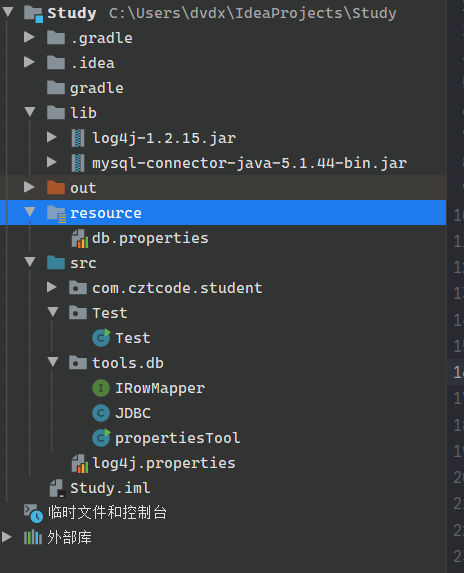Expand the com.cztcode.student package arrow
Screen dimensions: 464x573
click(x=52, y=287)
